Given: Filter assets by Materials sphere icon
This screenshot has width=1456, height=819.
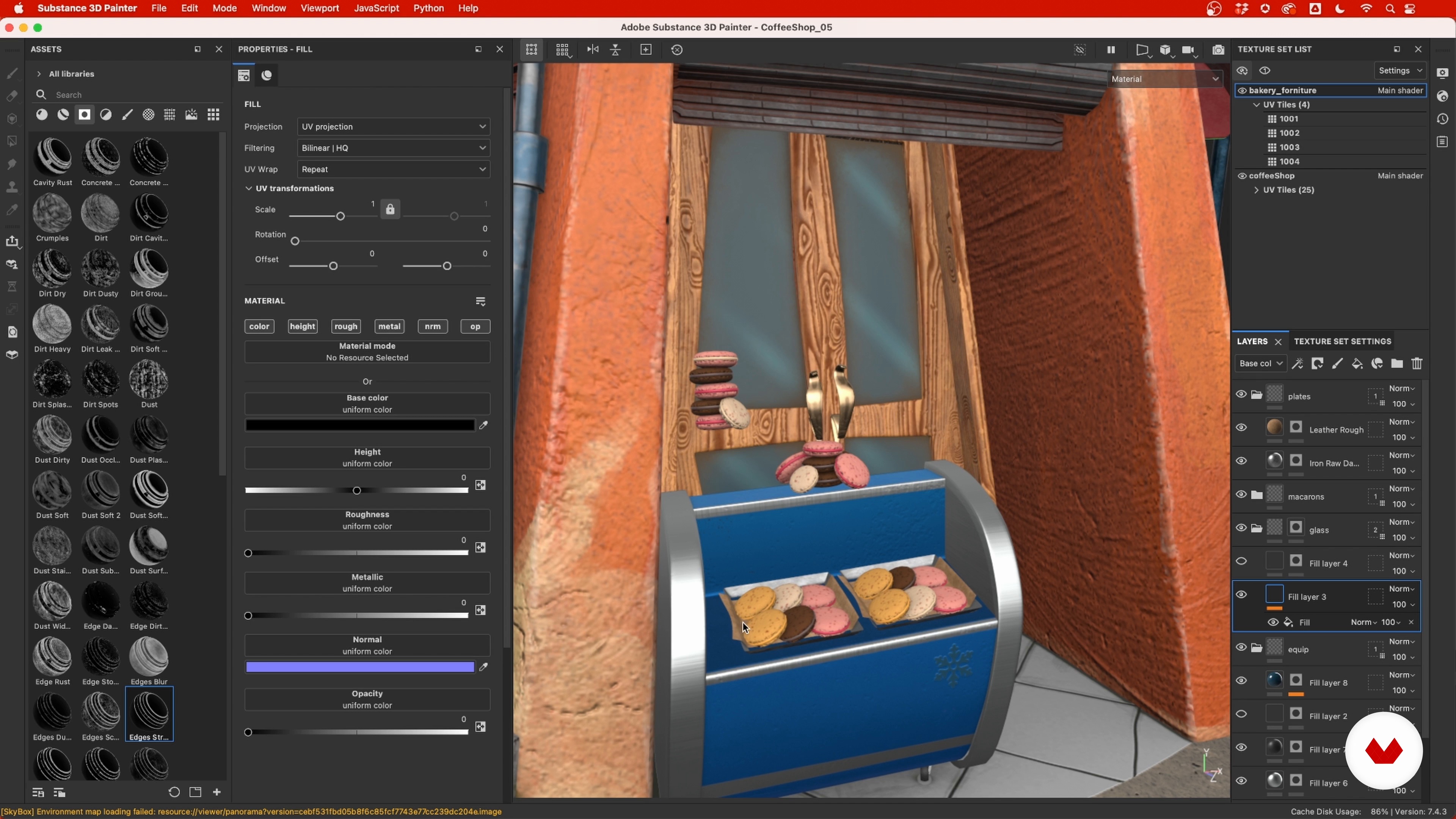Looking at the screenshot, I should pos(41,115).
